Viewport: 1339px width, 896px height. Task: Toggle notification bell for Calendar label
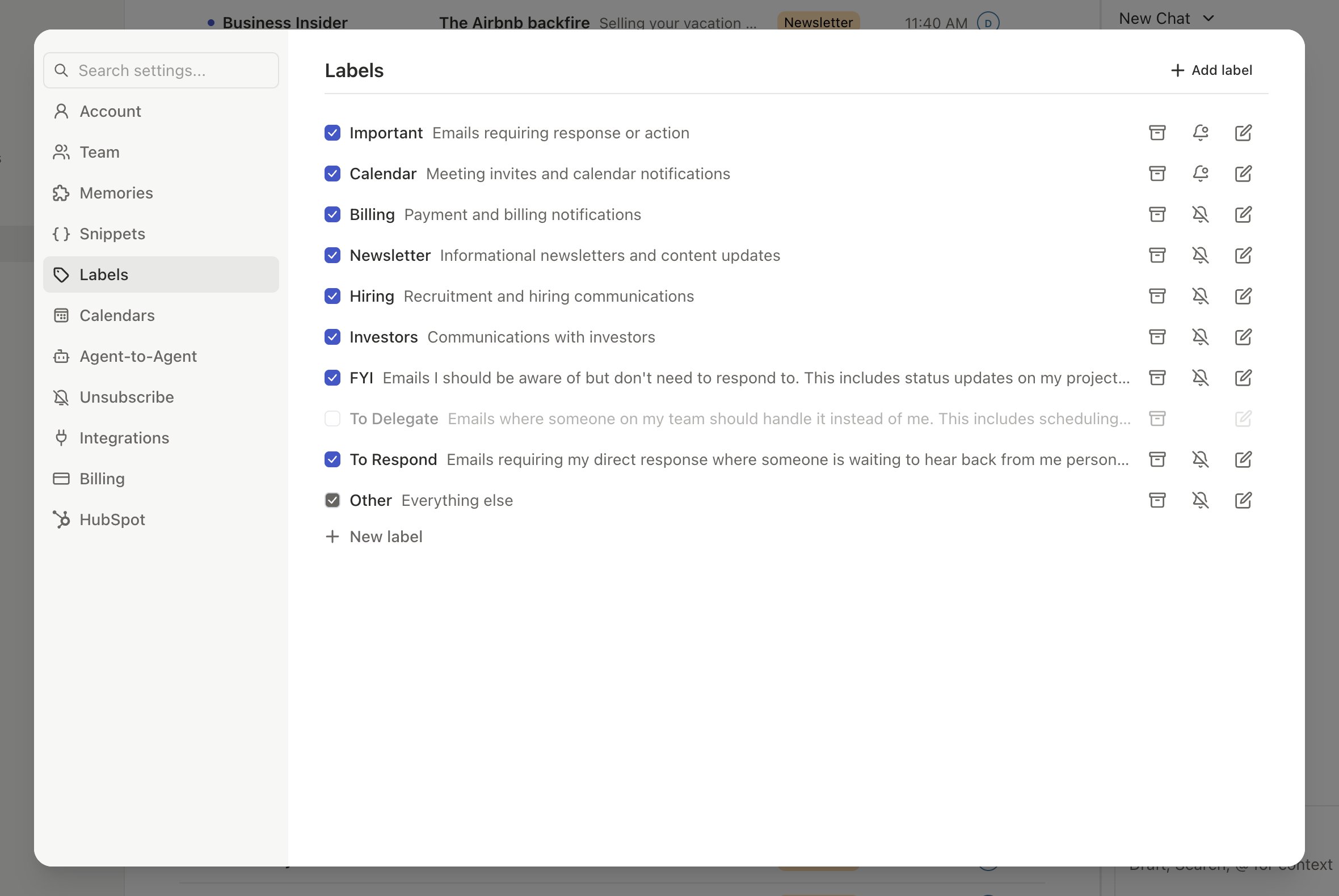point(1200,173)
